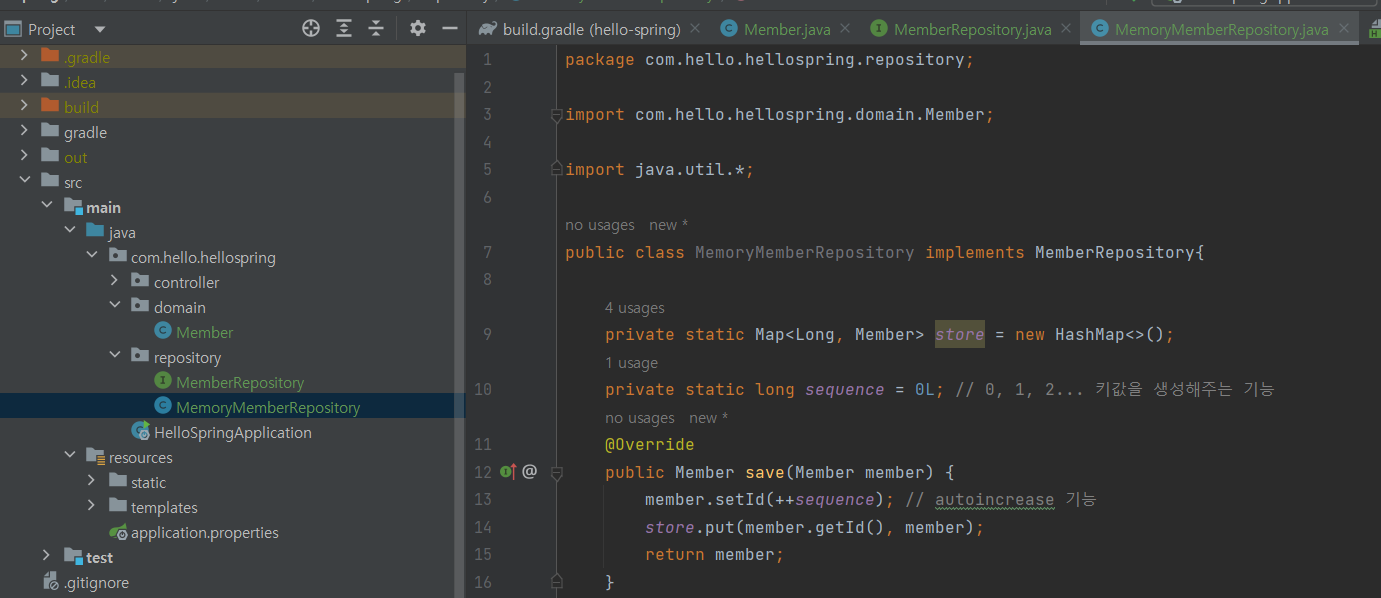Switch to Member.java tab
Viewport: 1381px width, 598px height.
pos(784,29)
